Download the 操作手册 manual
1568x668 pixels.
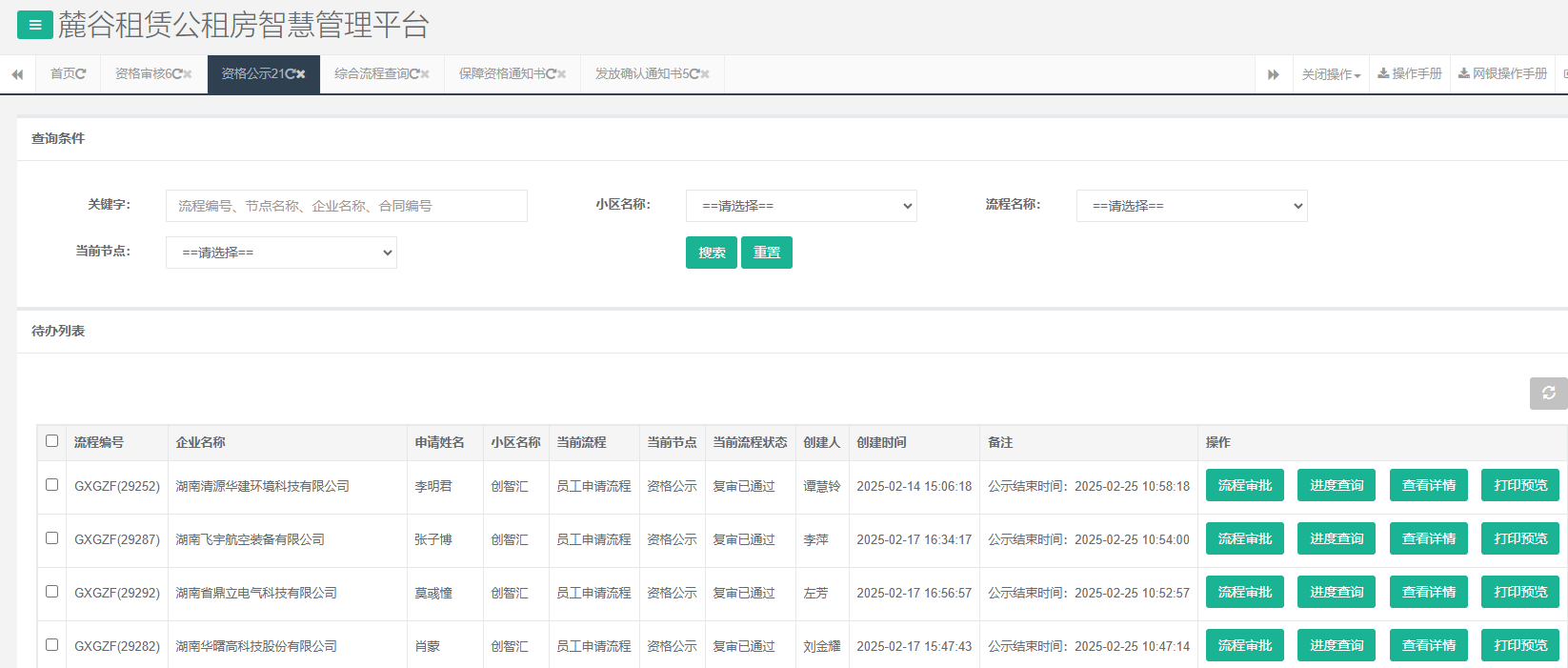pyautogui.click(x=1410, y=74)
